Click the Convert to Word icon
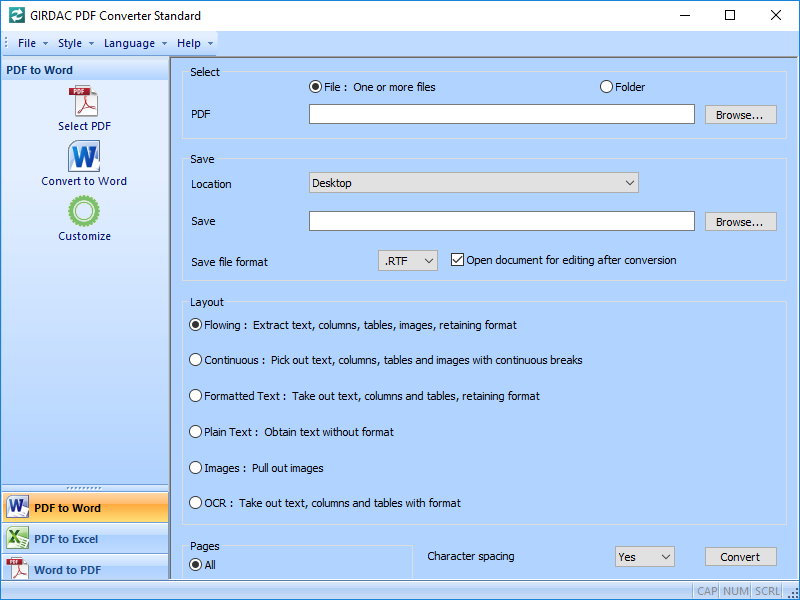800x600 pixels. 84,156
